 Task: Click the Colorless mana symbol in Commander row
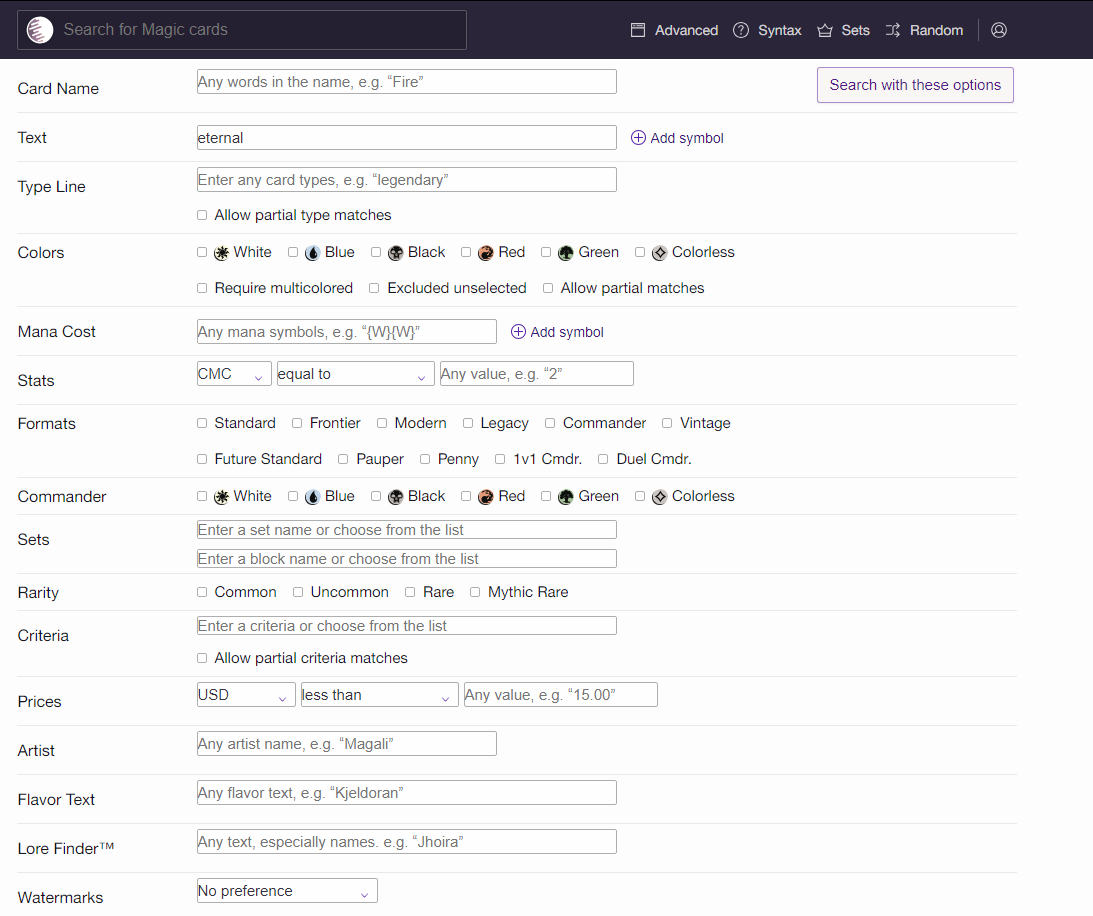pos(659,497)
